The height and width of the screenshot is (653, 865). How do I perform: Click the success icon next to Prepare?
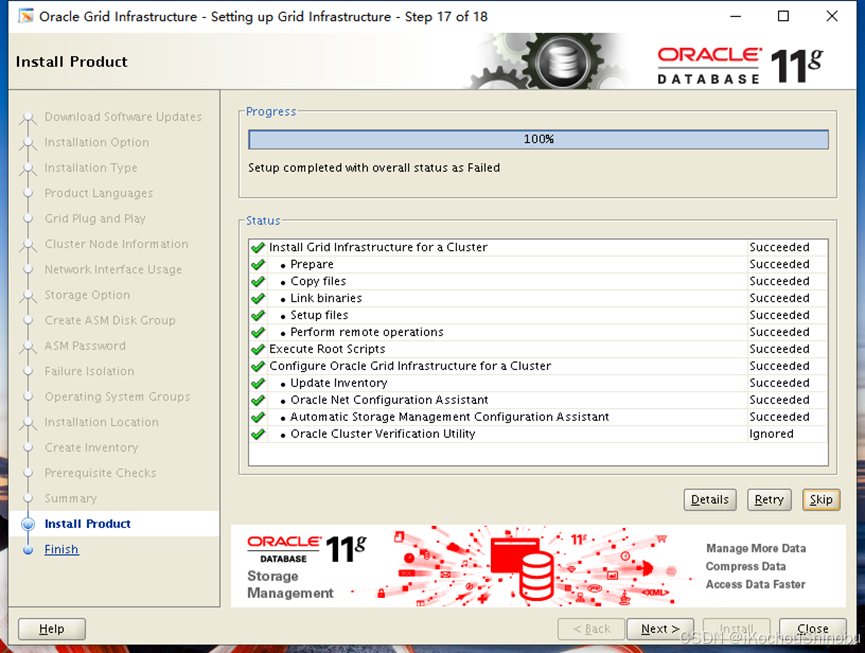point(257,264)
